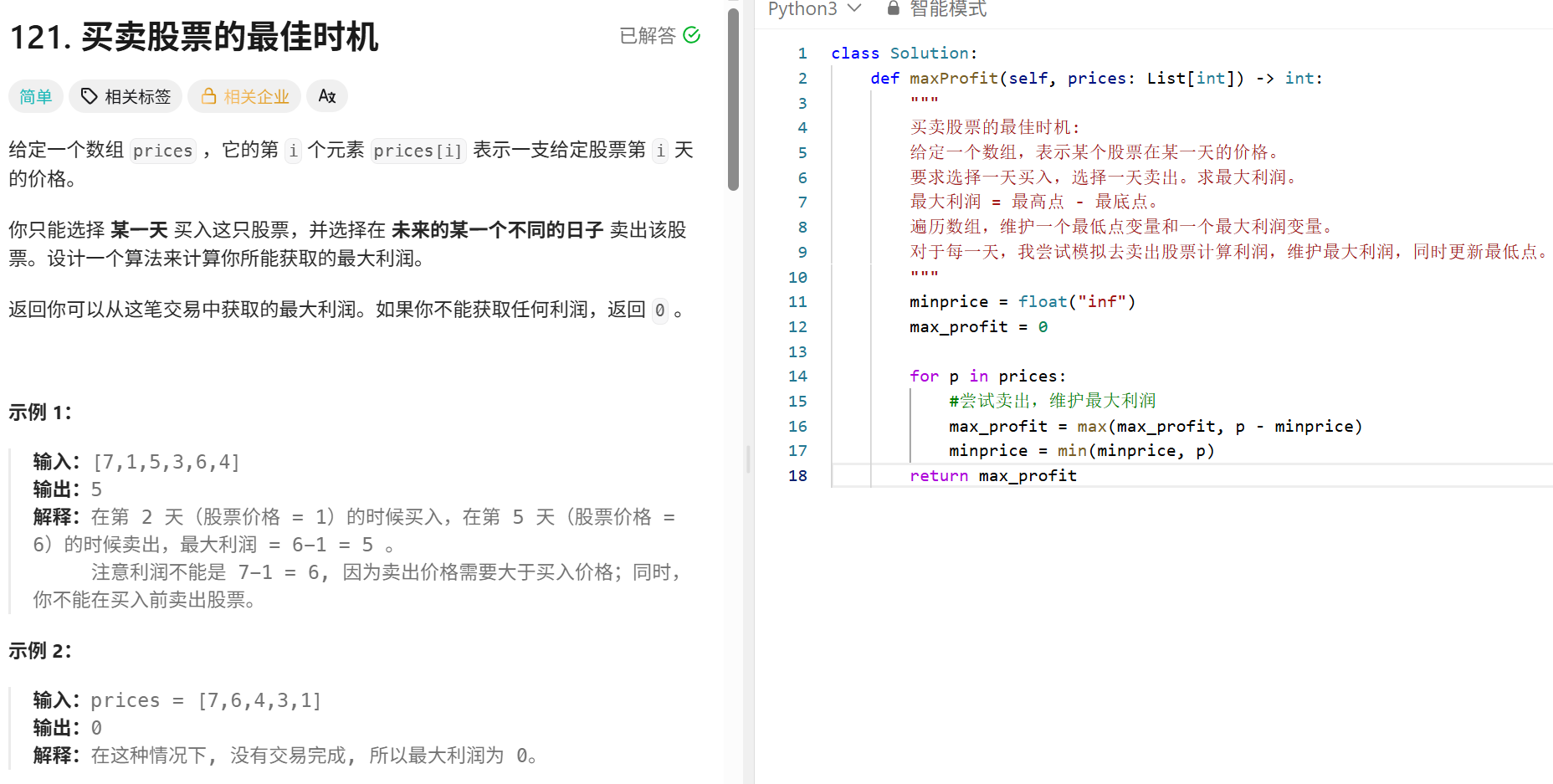Click the inline code prices[i] in description
This screenshot has width=1553, height=784.
tap(418, 151)
